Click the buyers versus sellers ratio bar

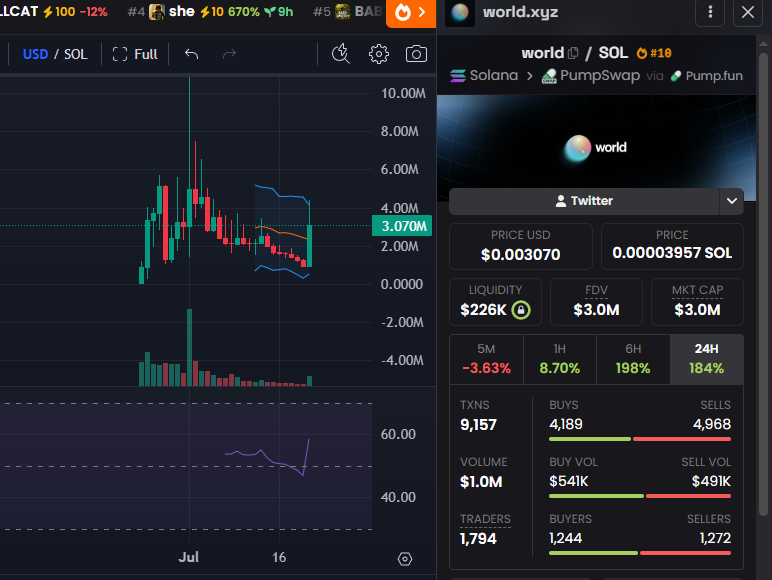[640, 553]
